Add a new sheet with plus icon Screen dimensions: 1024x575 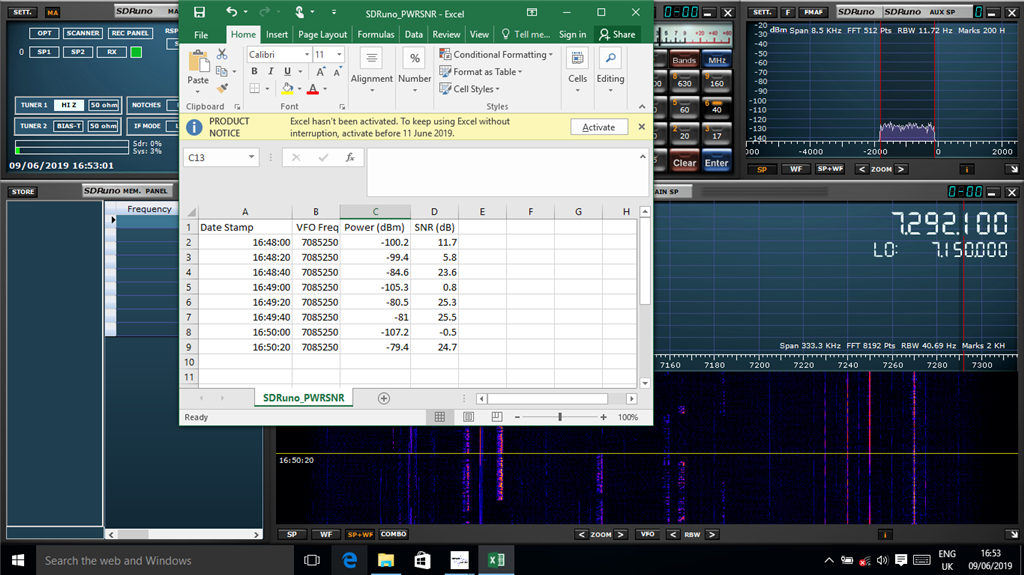[x=384, y=399]
